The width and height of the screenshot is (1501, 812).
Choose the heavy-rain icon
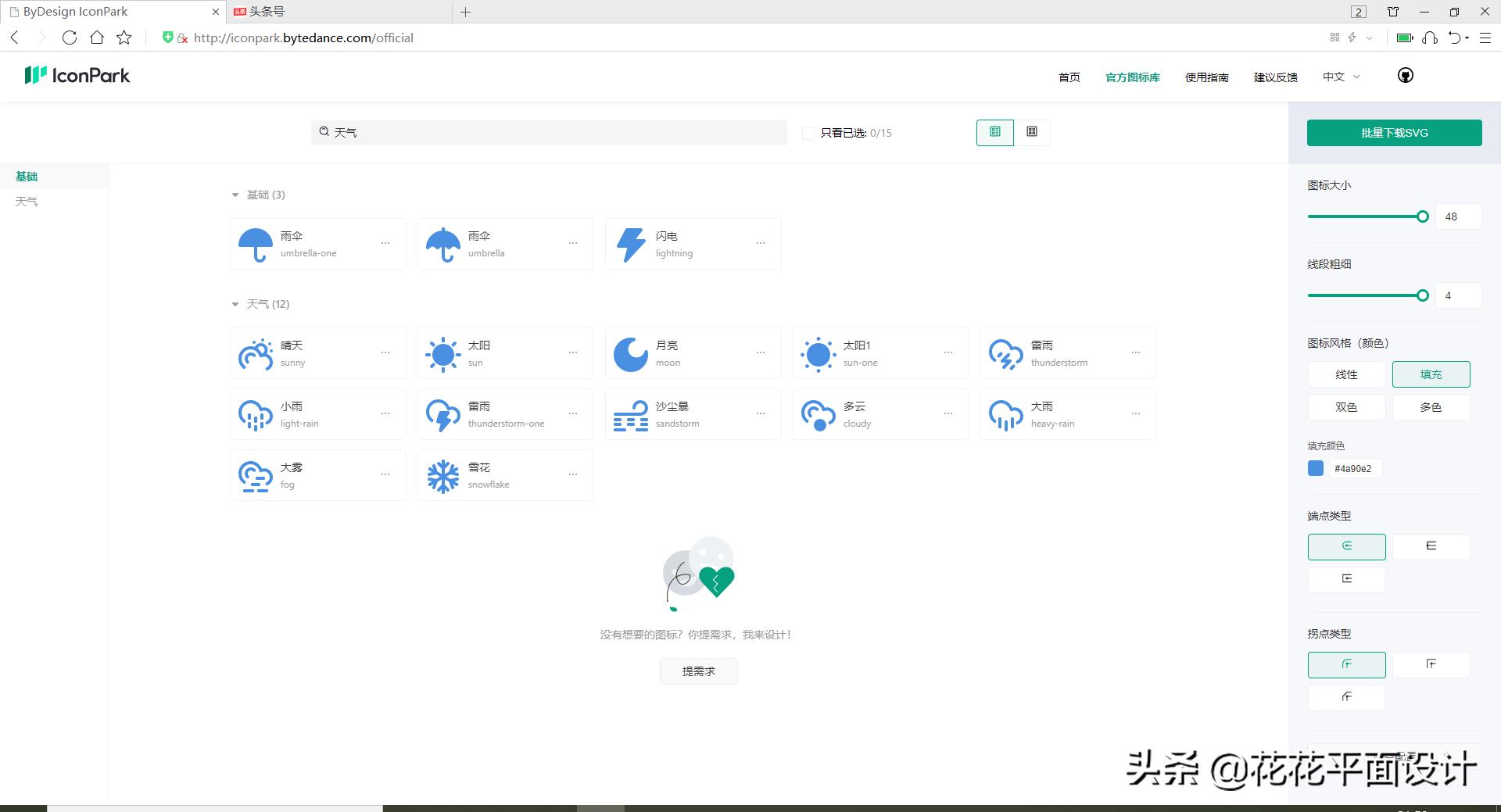coord(1005,415)
